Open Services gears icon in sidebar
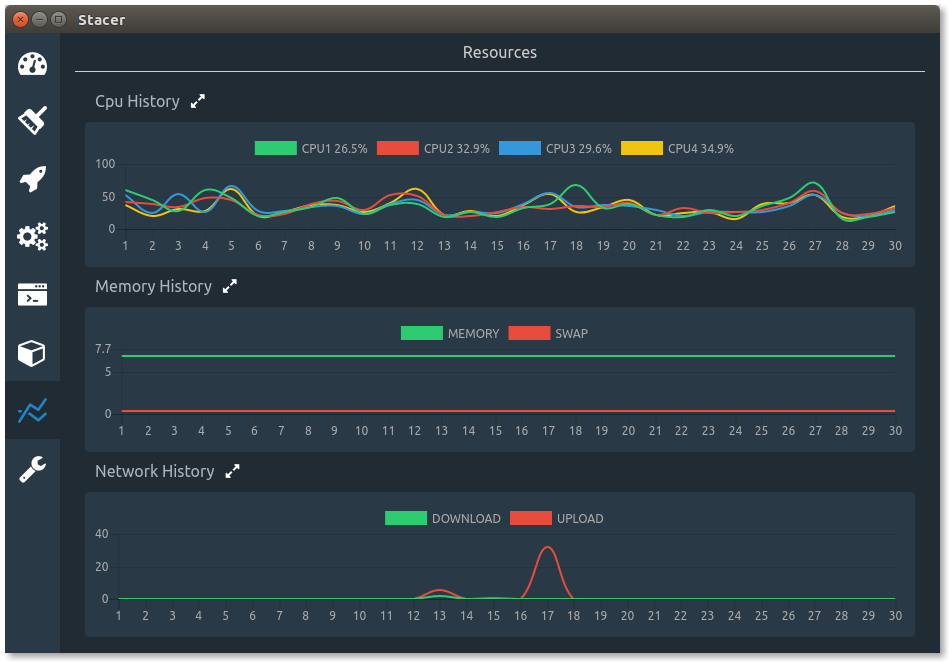Image resolution: width=949 pixels, height=662 pixels. click(33, 236)
